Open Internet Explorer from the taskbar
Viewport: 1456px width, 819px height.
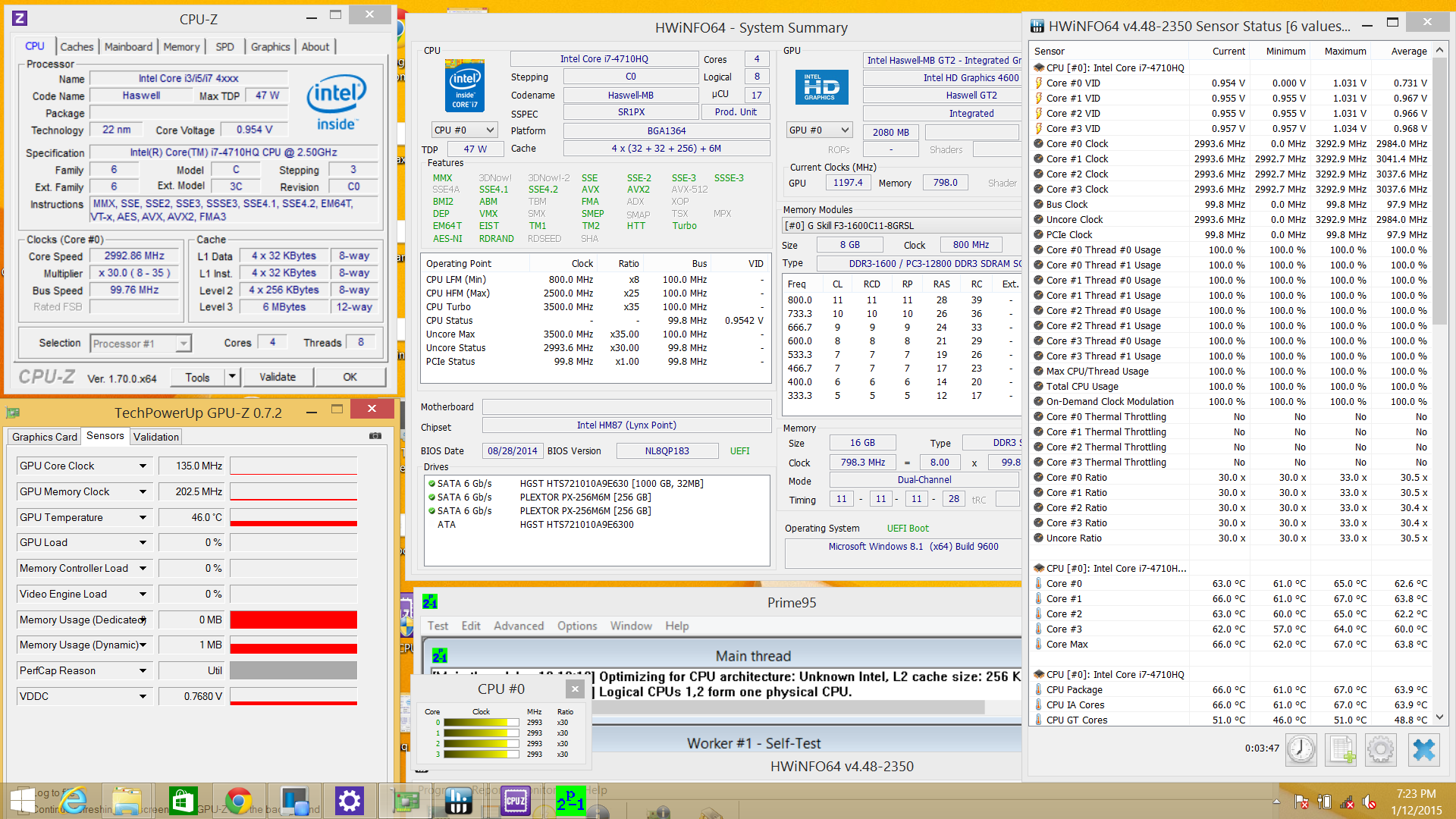[x=74, y=801]
